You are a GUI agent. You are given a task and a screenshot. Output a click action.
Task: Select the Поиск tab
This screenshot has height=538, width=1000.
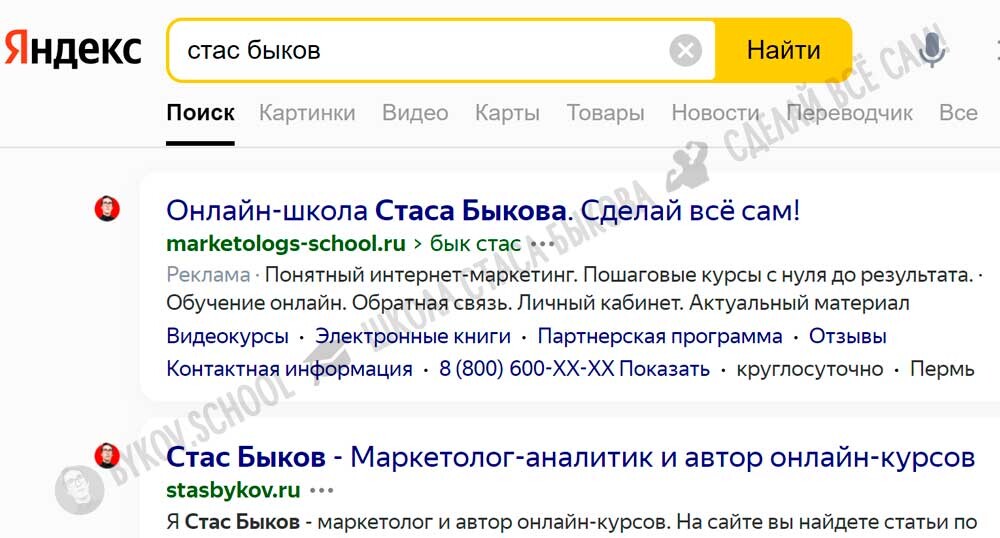200,113
